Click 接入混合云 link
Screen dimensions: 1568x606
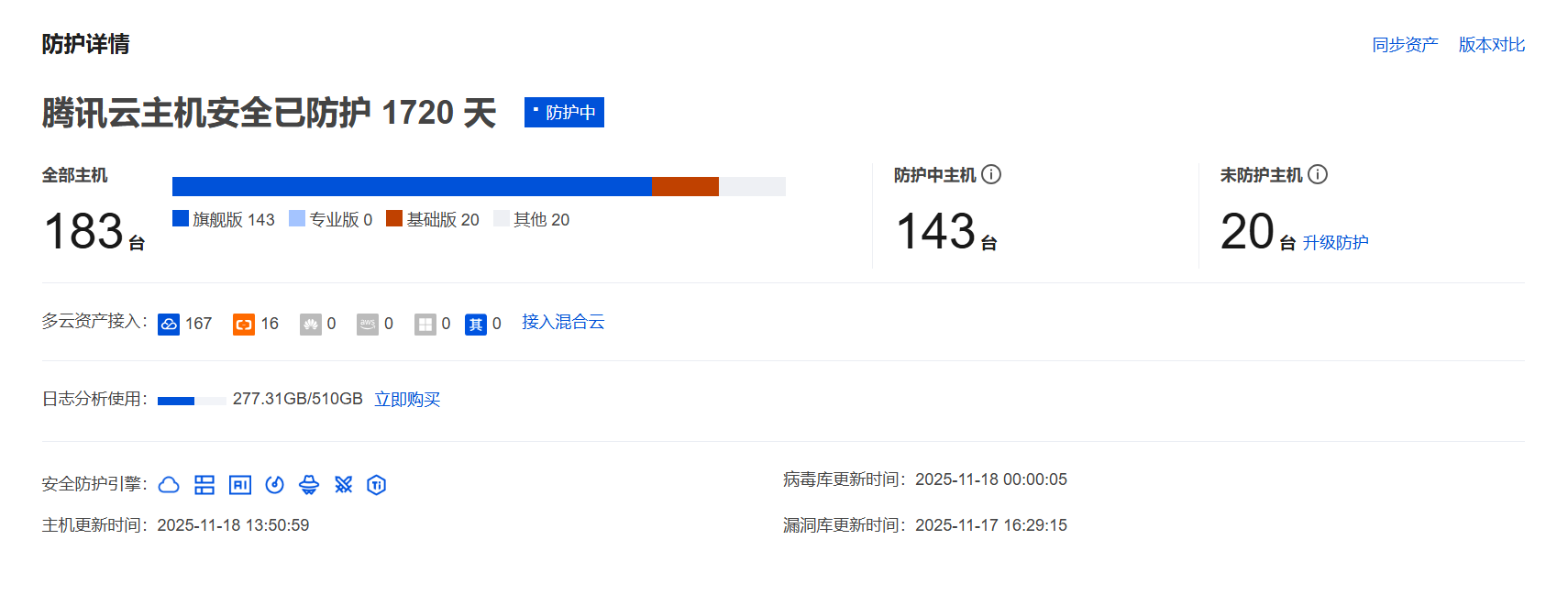coord(563,322)
